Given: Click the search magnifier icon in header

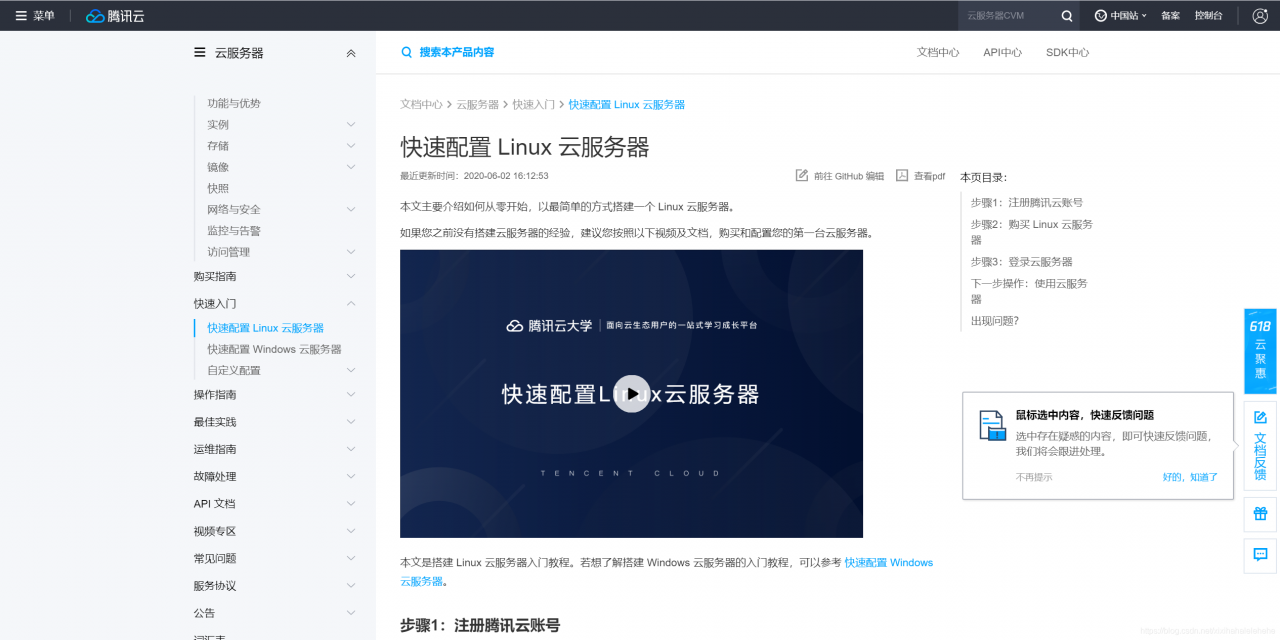Looking at the screenshot, I should [1067, 16].
